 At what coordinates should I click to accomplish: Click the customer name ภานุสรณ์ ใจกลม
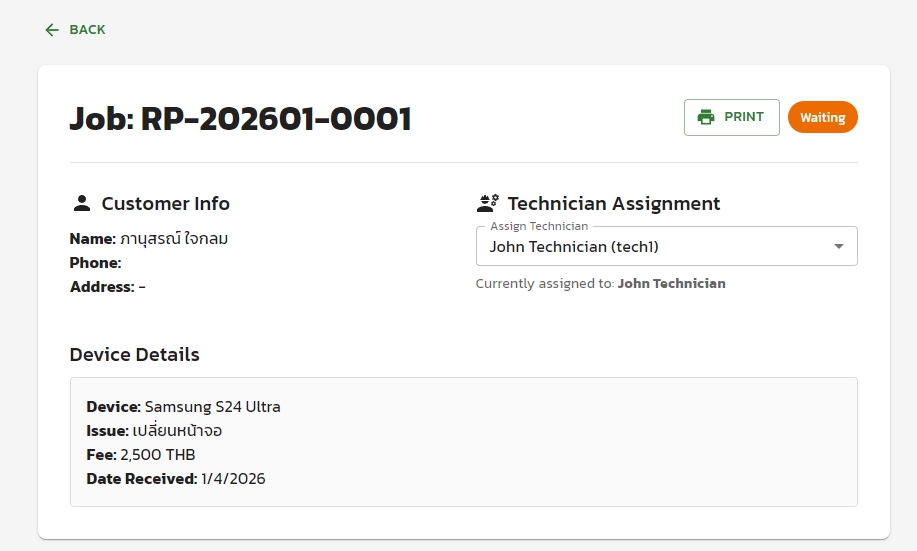(x=174, y=239)
